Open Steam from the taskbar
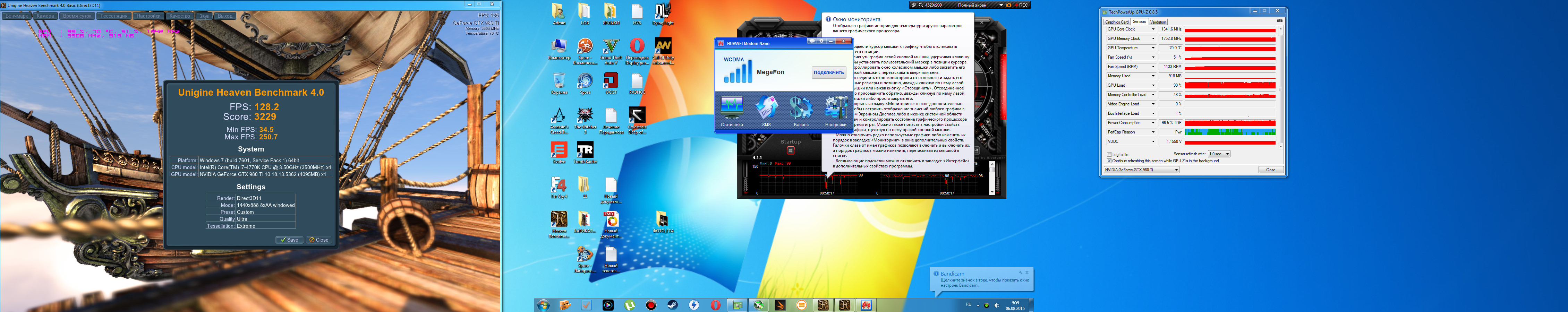 [x=673, y=305]
